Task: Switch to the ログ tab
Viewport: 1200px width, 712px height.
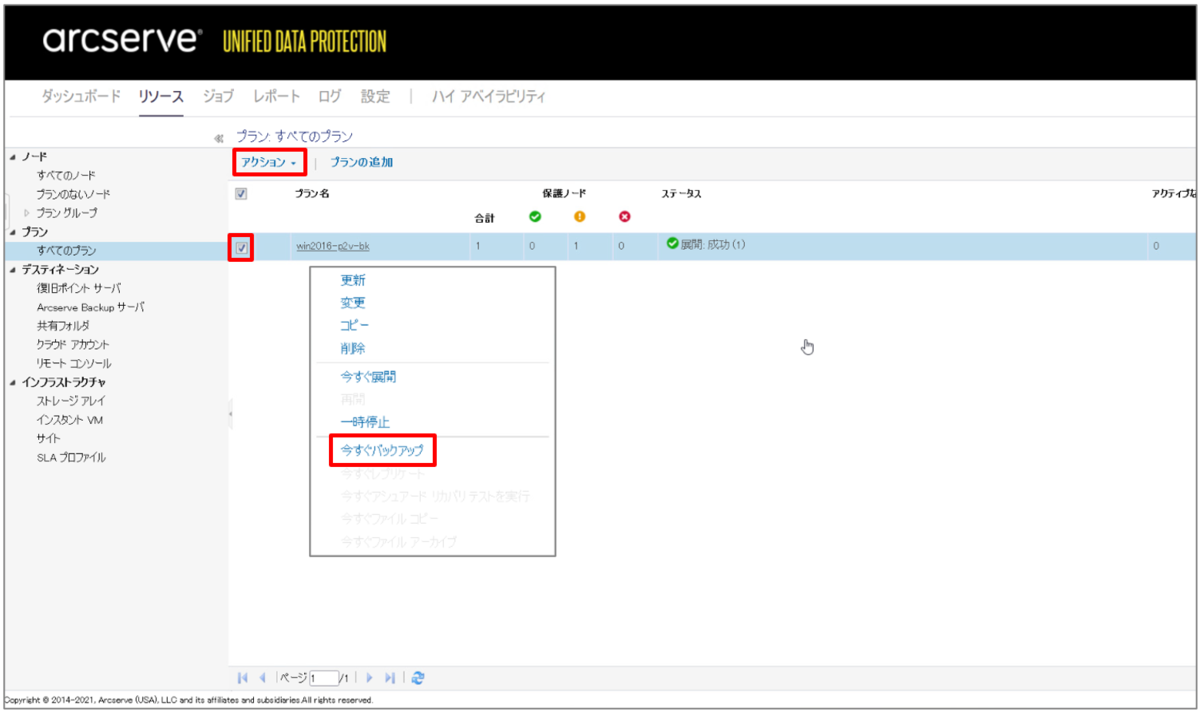Action: (330, 97)
